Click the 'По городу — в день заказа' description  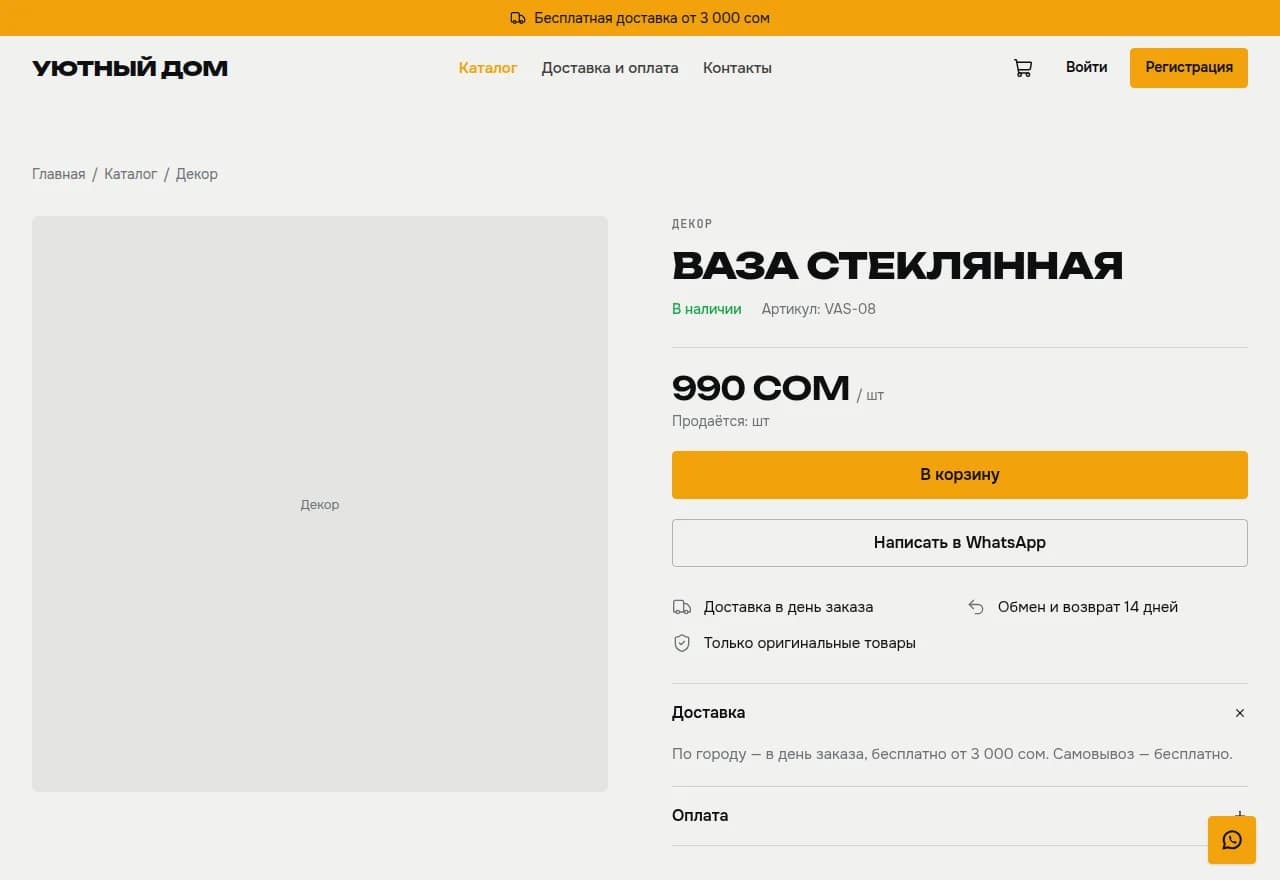click(952, 754)
